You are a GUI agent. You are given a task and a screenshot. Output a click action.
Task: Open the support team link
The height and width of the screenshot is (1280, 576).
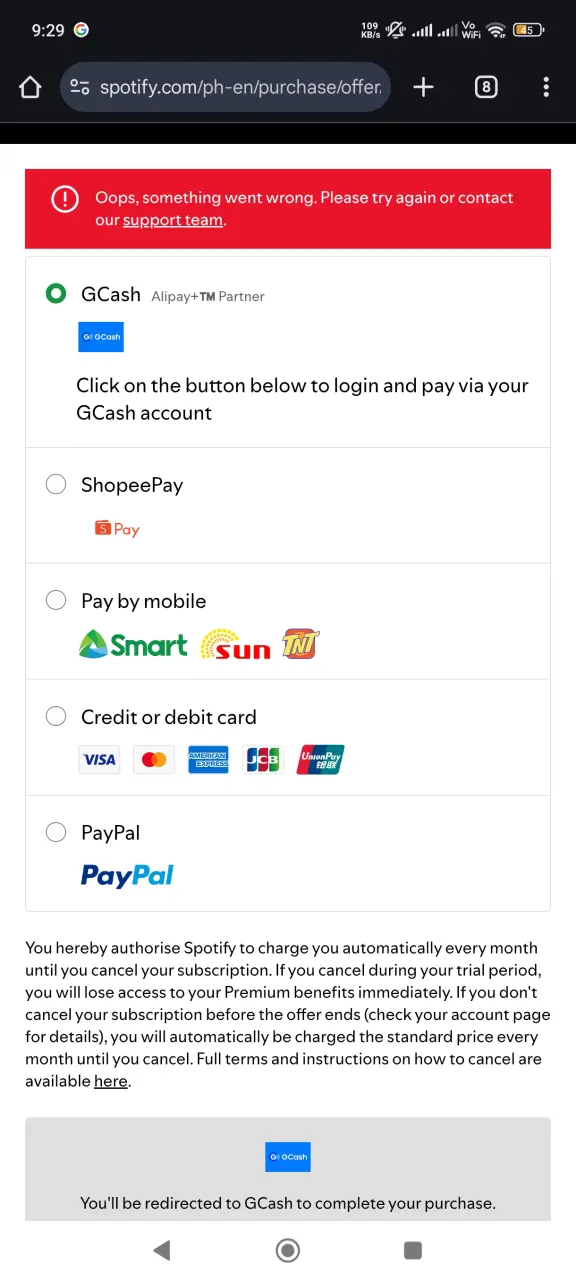[173, 220]
